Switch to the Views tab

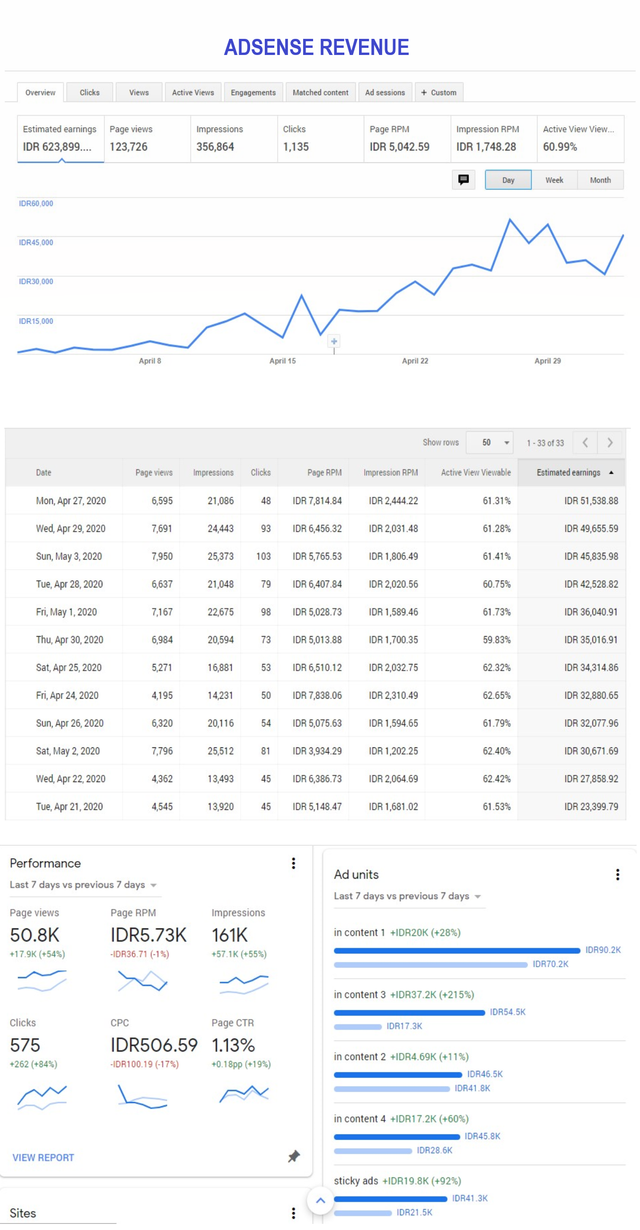coord(139,92)
